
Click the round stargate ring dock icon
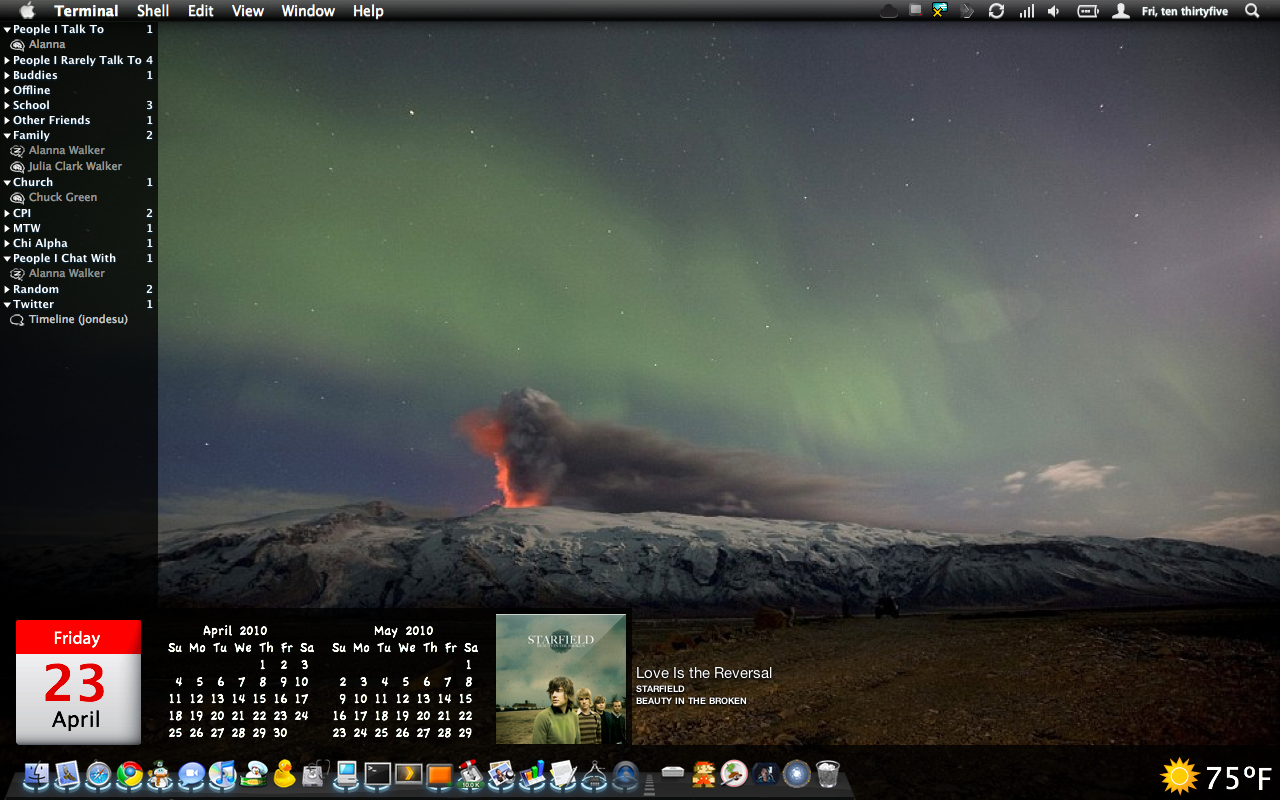(796, 774)
